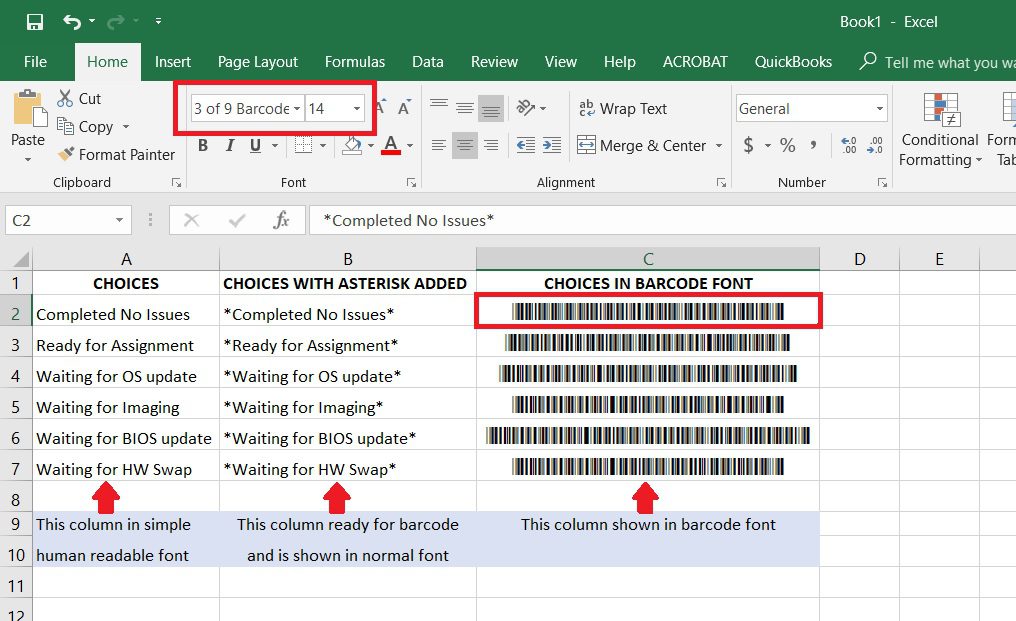Open the text Orientation options
The height and width of the screenshot is (621, 1016).
point(531,108)
